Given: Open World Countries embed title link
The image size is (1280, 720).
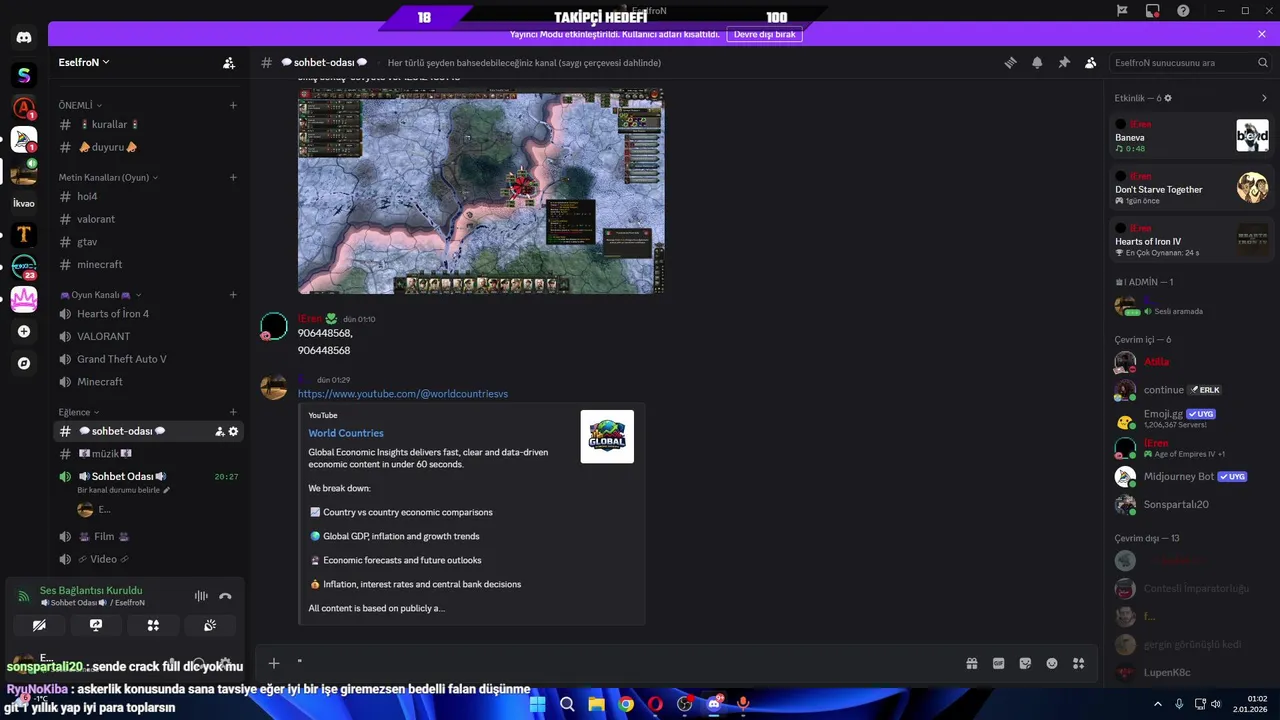Looking at the screenshot, I should 346,433.
